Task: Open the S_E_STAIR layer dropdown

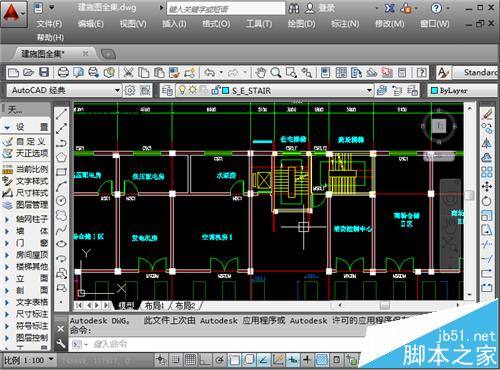Action: [369, 90]
